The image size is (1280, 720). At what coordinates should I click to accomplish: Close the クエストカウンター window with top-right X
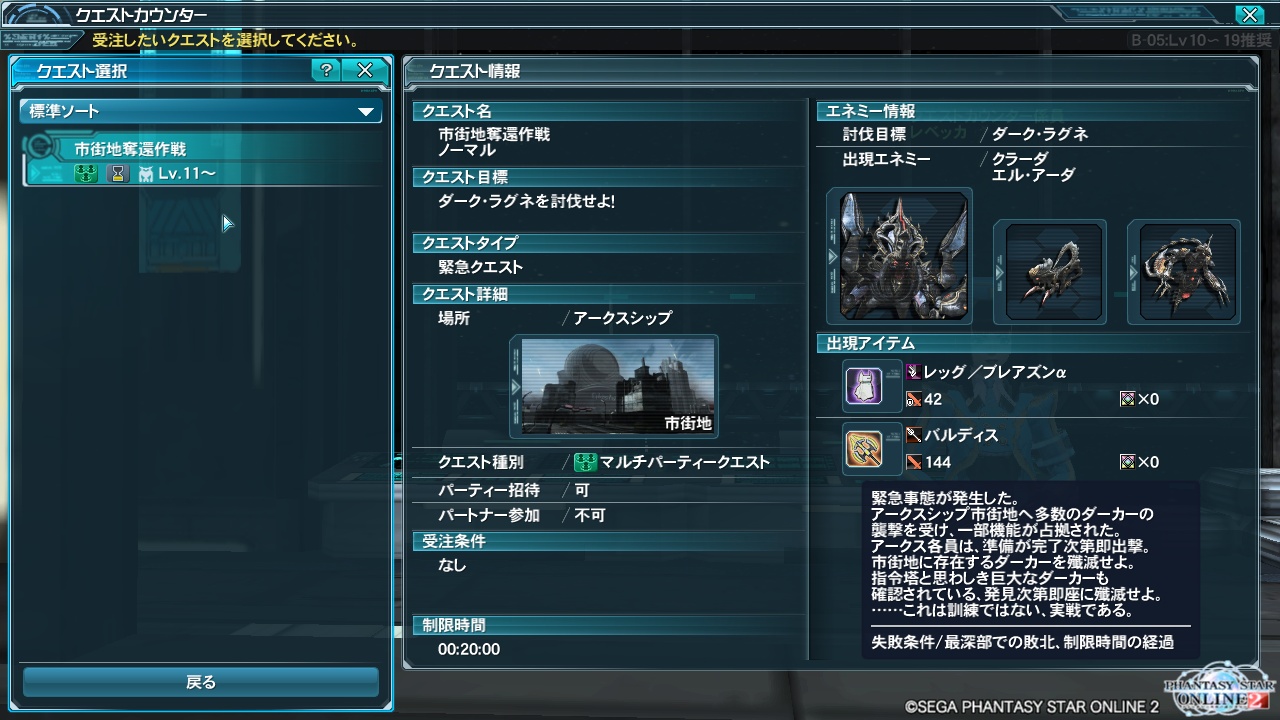point(1249,14)
